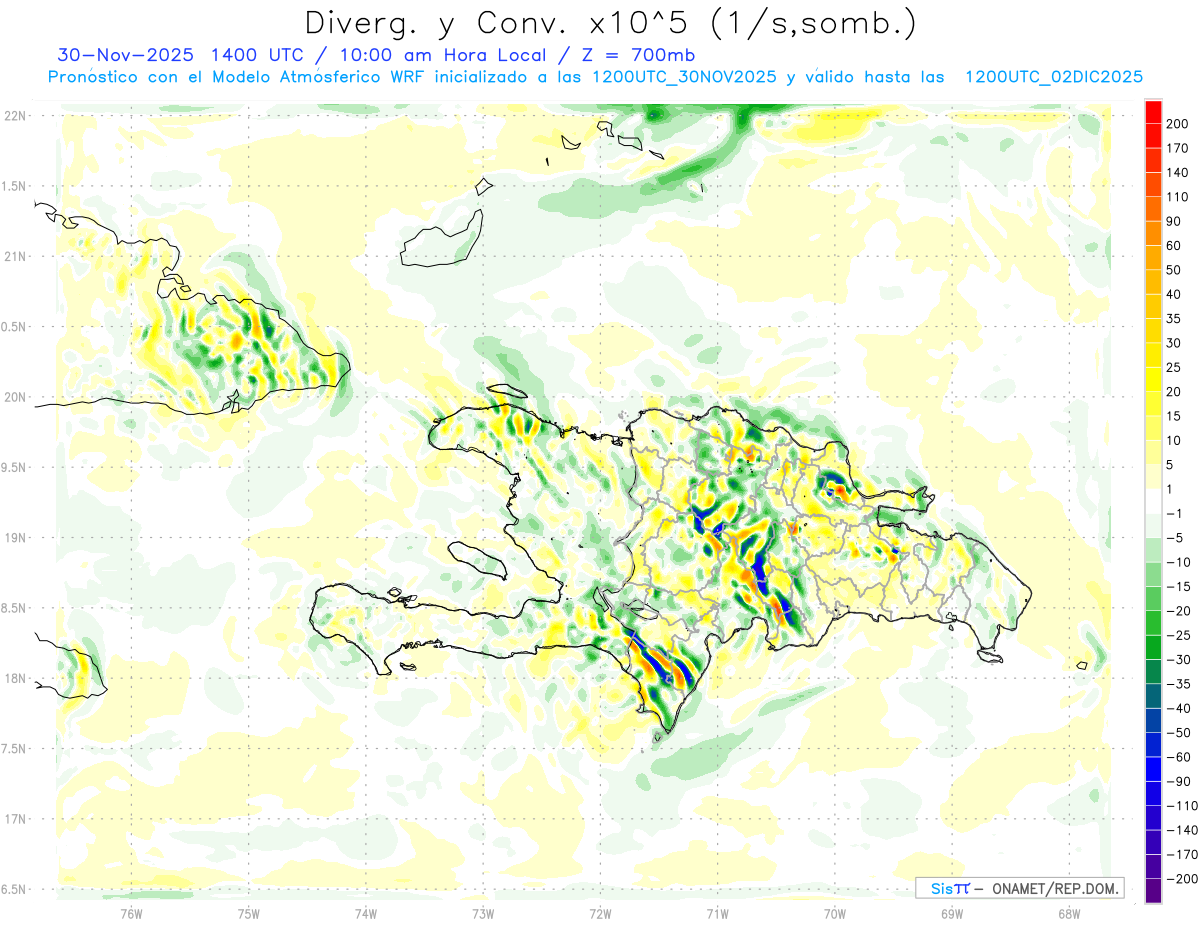Click the '18N' latitude label
Screen dimensions: 1200x927
click(x=13, y=678)
